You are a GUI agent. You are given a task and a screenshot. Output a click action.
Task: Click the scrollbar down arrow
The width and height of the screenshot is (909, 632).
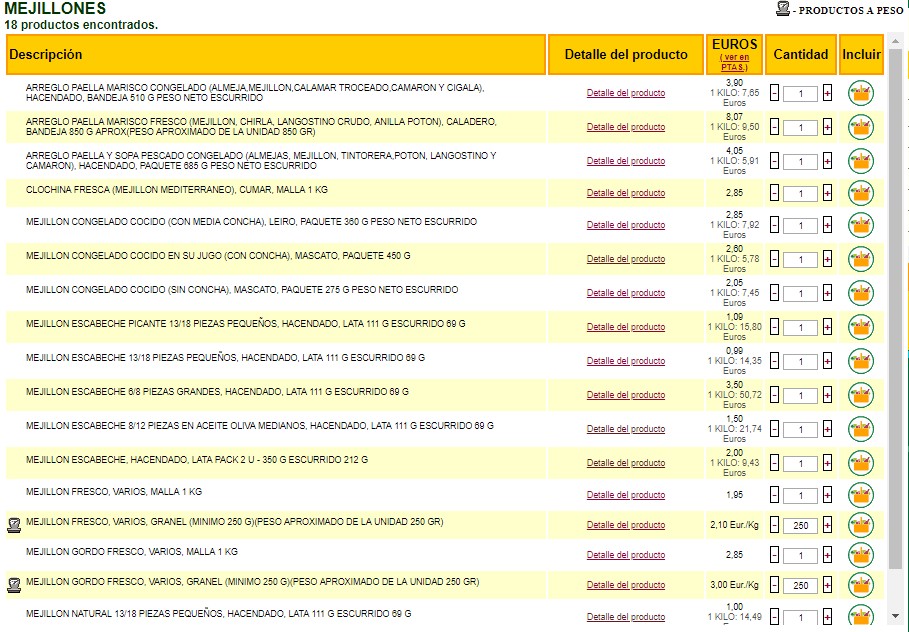pyautogui.click(x=895, y=615)
